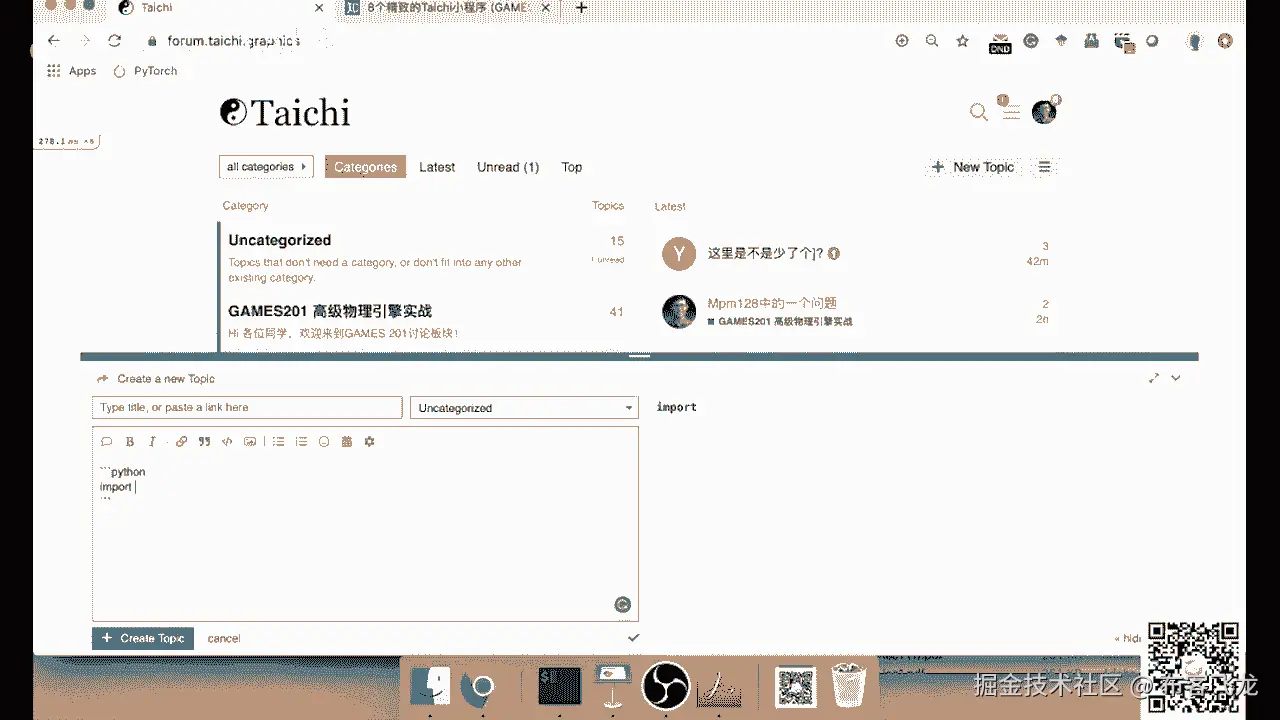
Task: Switch to the Latest tab
Action: tap(437, 167)
